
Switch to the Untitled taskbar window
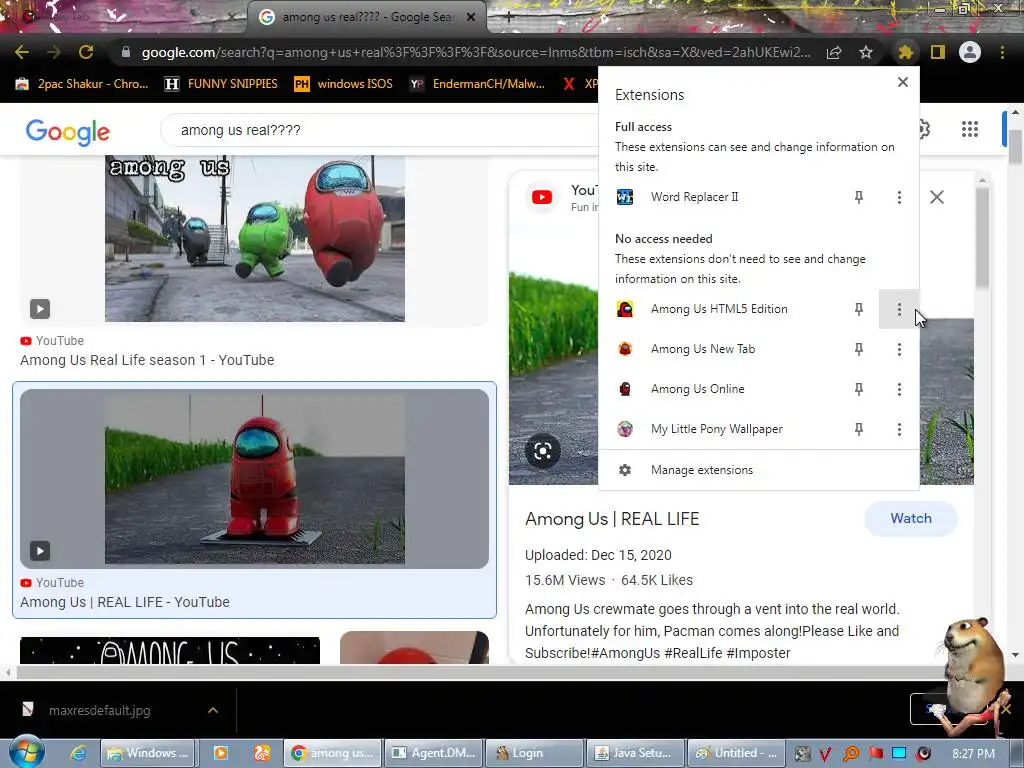click(x=736, y=753)
